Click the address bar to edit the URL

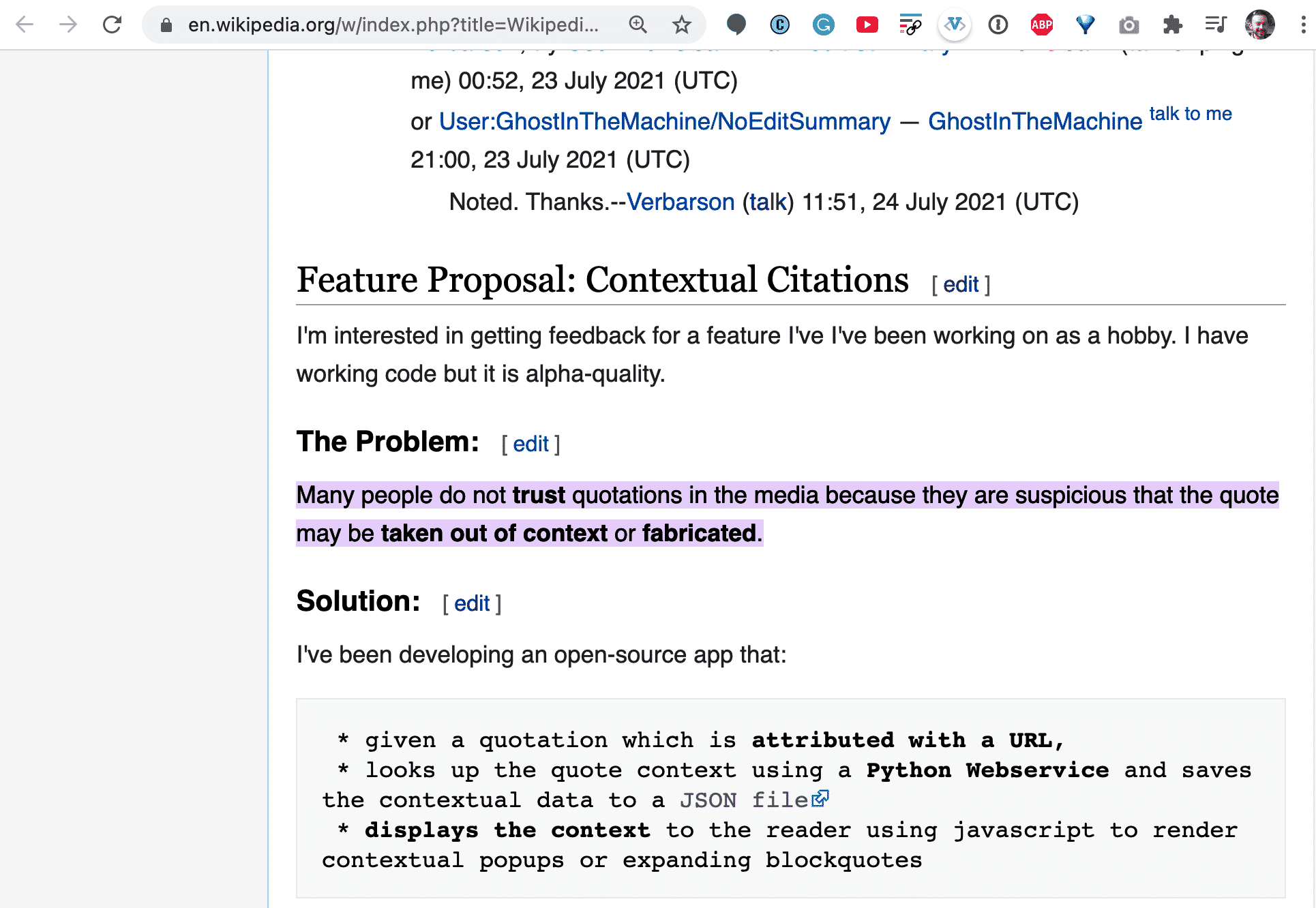pos(382,25)
